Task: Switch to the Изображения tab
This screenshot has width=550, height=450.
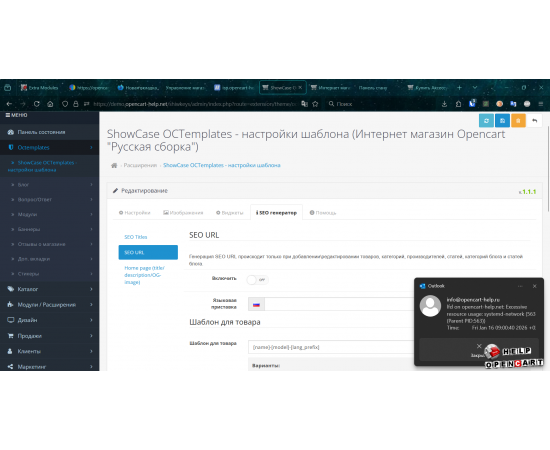Action: tap(183, 213)
